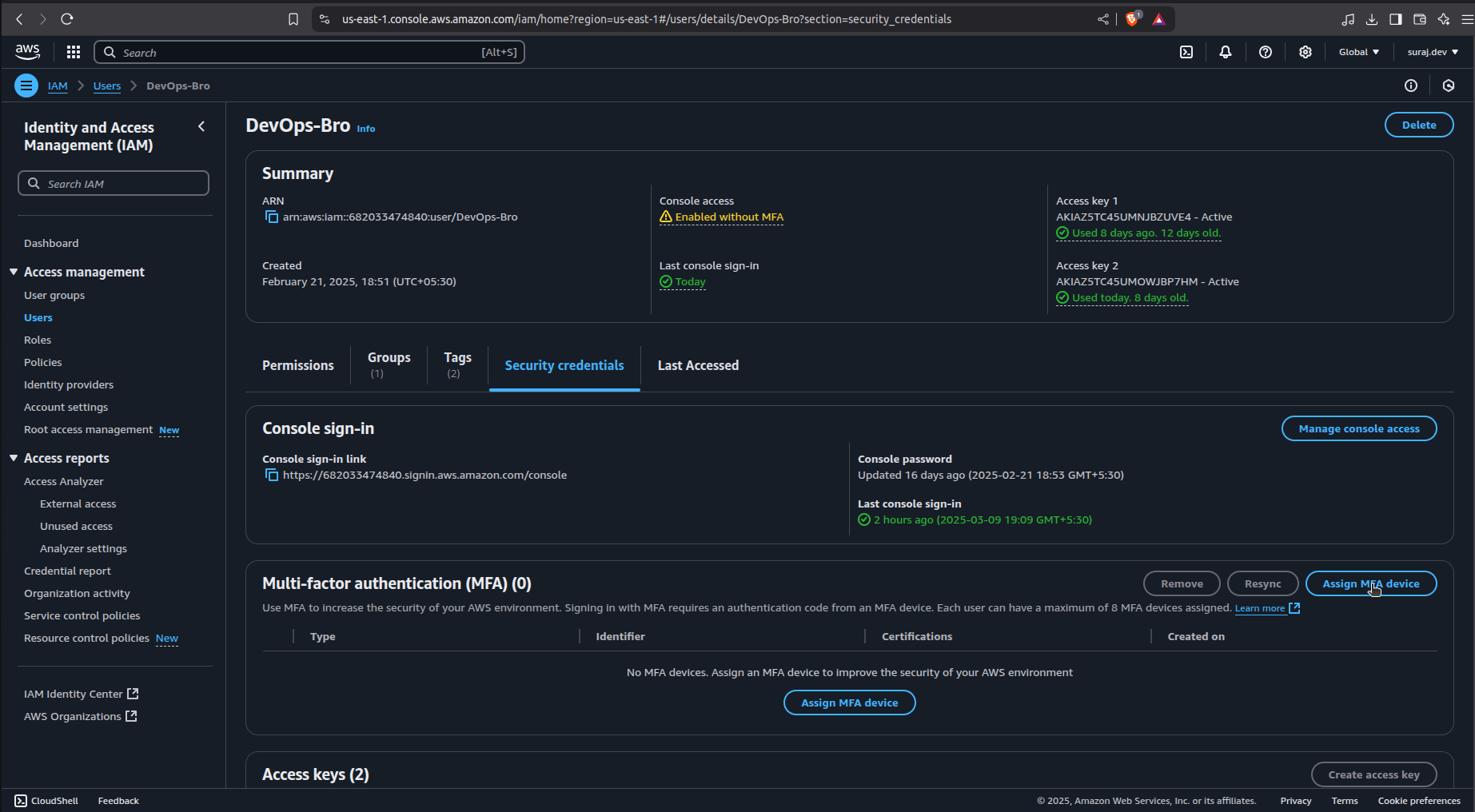Open AWS Organizations external link
The height and width of the screenshot is (812, 1475).
pyautogui.click(x=81, y=716)
